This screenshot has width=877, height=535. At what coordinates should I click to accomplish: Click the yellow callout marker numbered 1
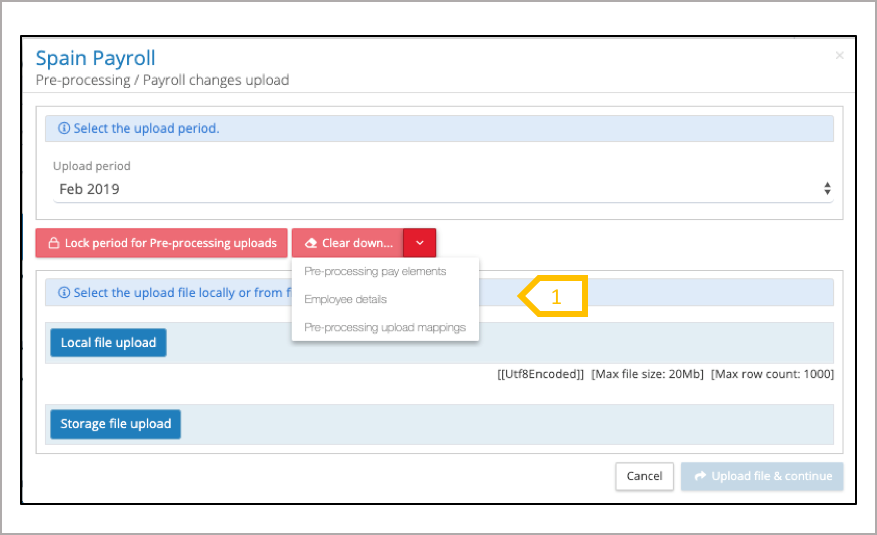coord(553,297)
